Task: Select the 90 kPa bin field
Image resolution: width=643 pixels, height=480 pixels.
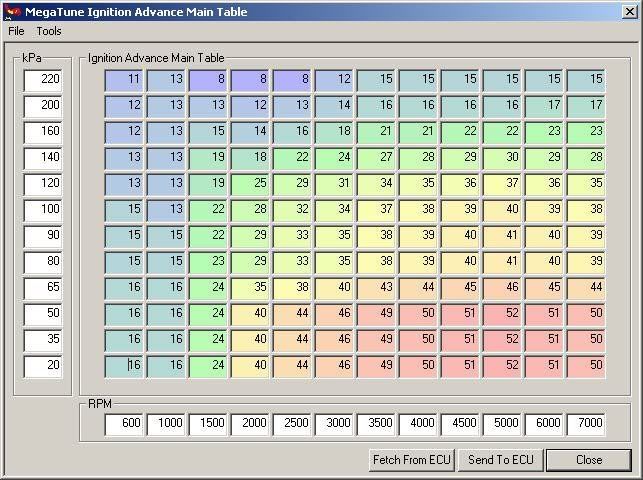Action: [x=43, y=236]
